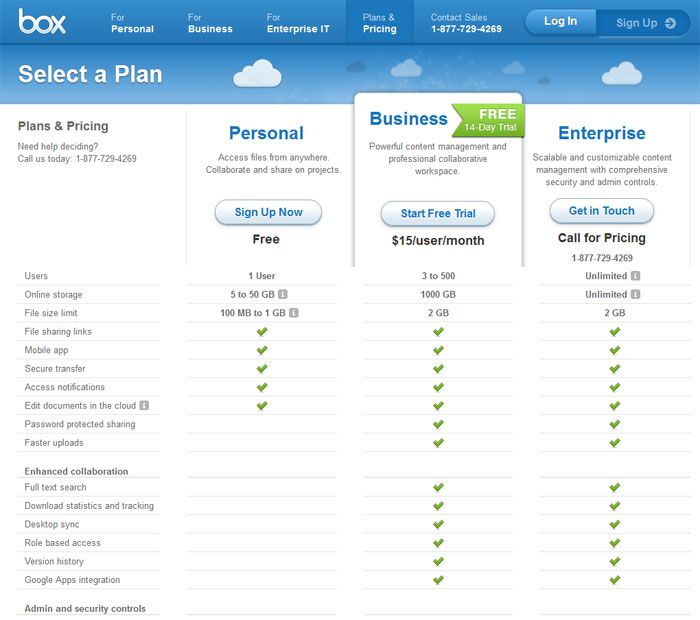Click the Personal checkmark for Mobile app

pyautogui.click(x=262, y=351)
